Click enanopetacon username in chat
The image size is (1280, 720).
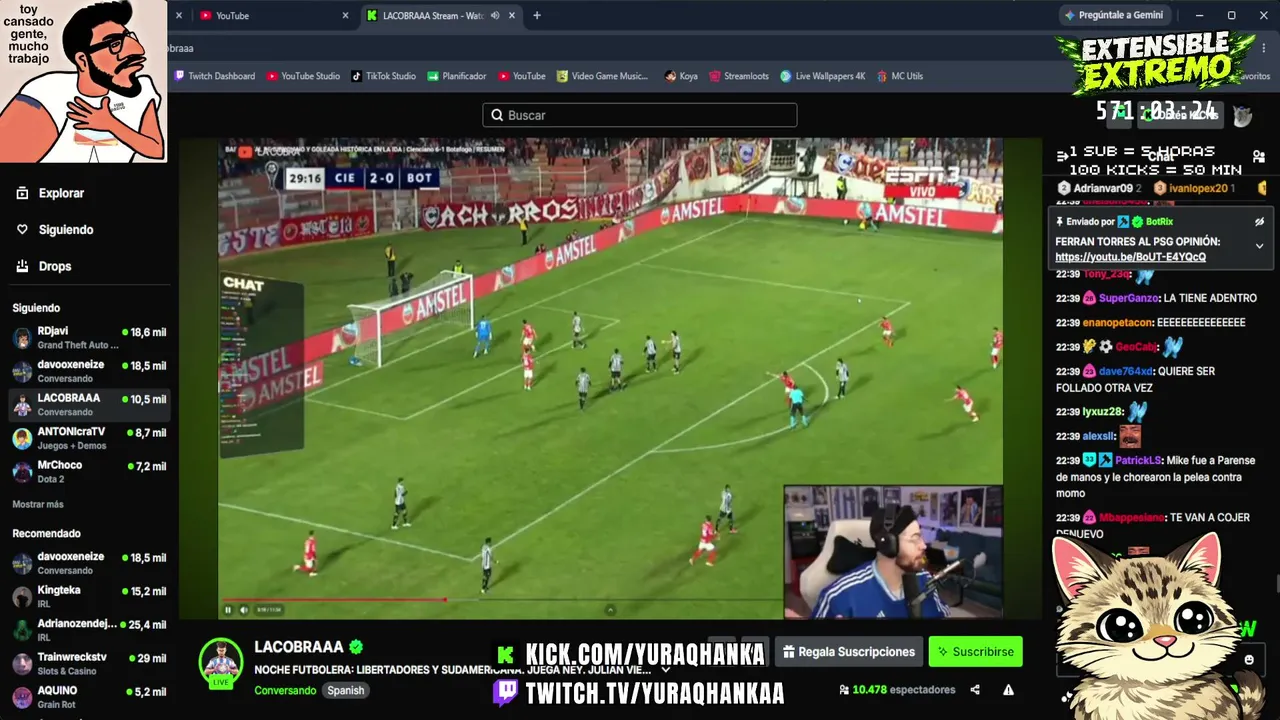click(x=1117, y=323)
